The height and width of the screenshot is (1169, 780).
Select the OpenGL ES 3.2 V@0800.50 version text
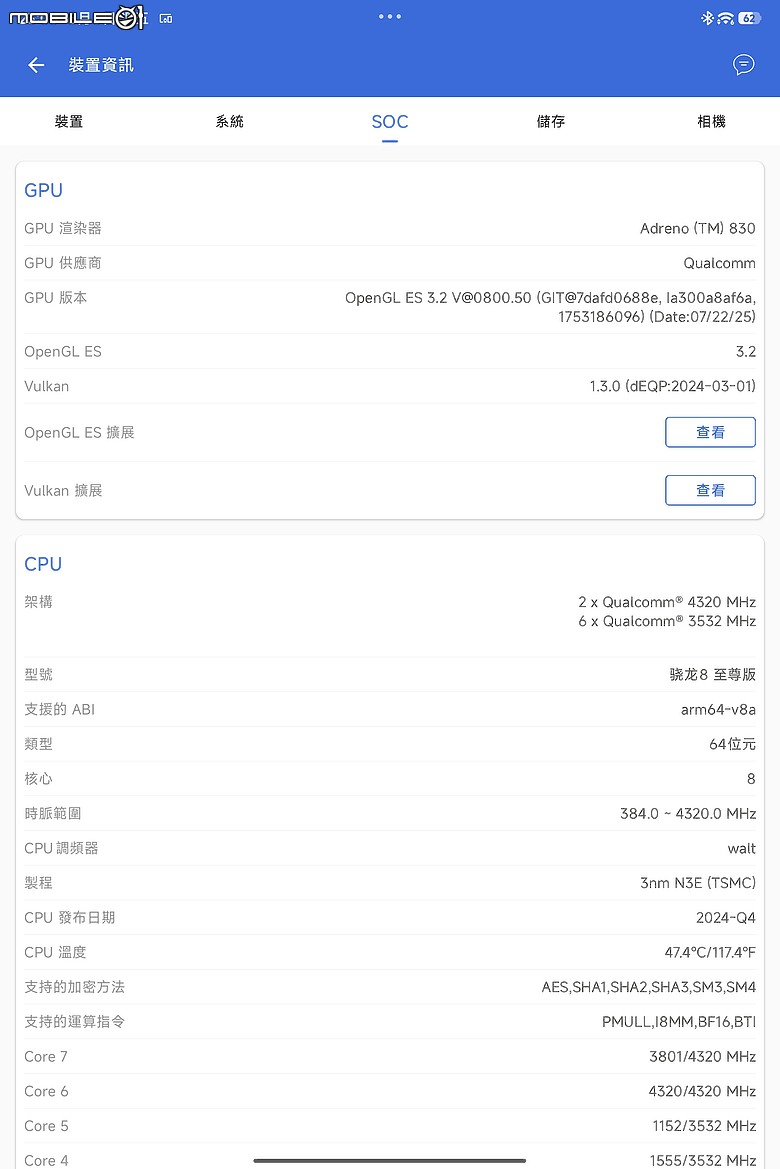pyautogui.click(x=550, y=307)
